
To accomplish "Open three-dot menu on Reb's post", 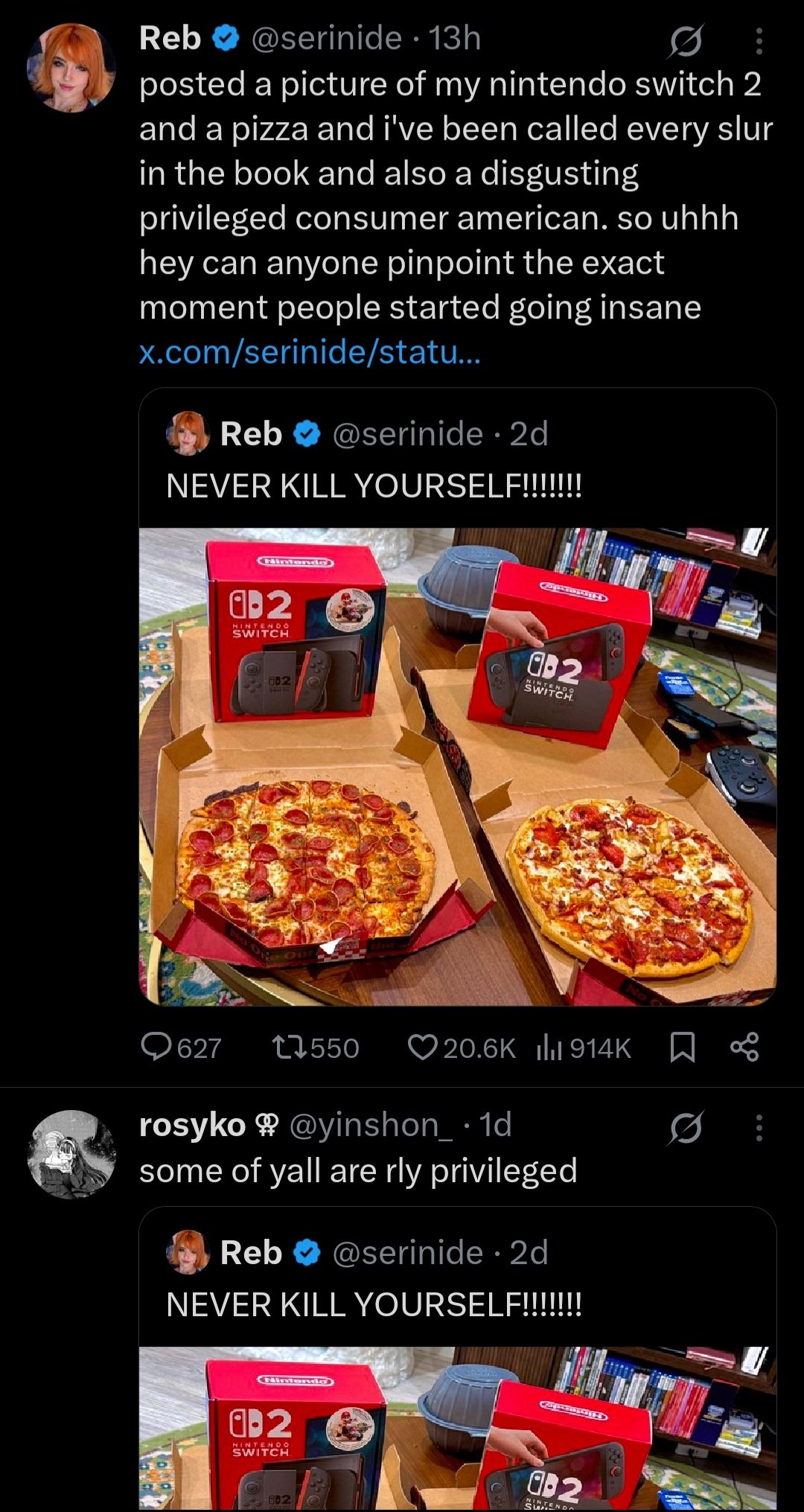I will [759, 41].
